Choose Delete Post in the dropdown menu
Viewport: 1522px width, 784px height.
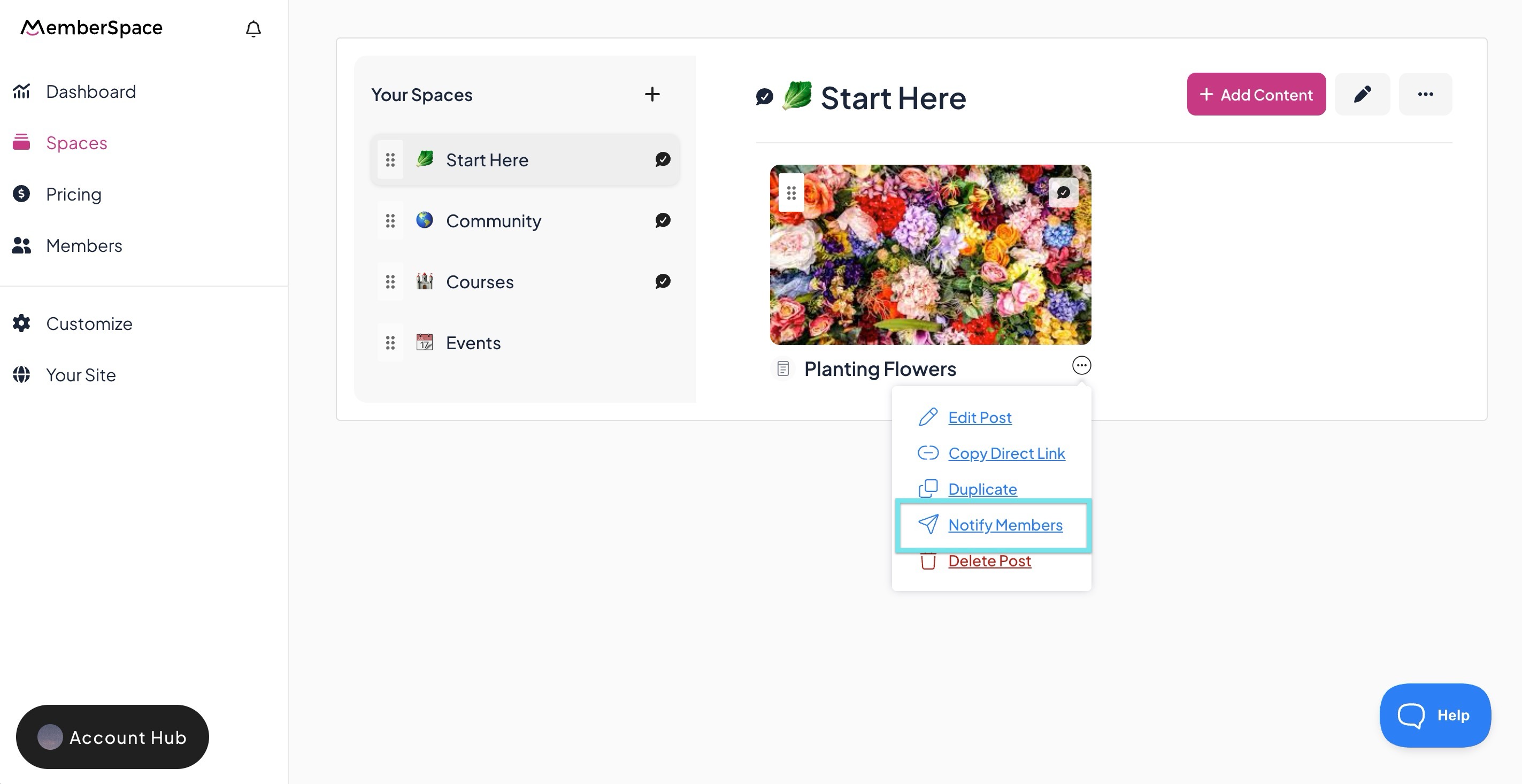[x=989, y=560]
